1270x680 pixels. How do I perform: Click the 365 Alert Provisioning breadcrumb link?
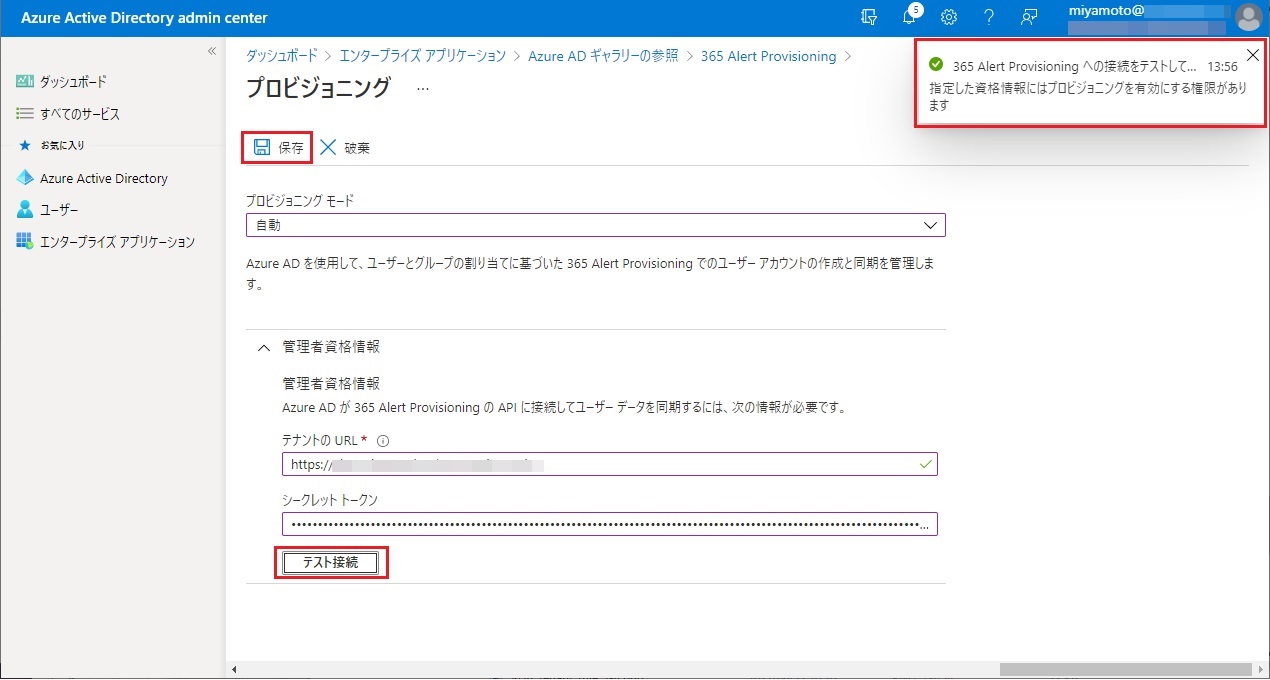[x=768, y=56]
